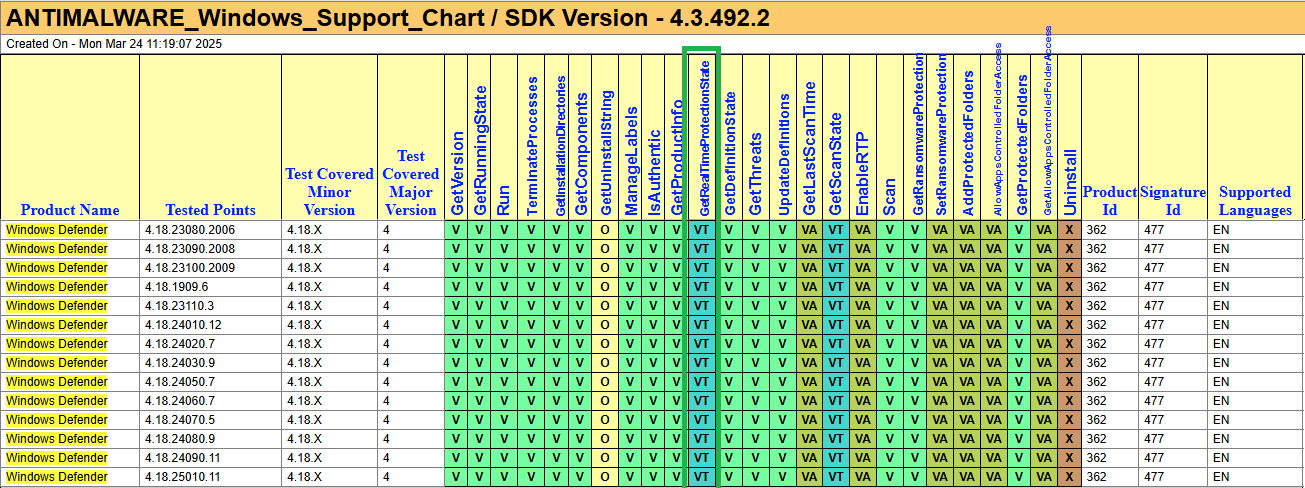1305x488 pixels.
Task: Select the GetLastScanTime column header
Action: pos(810,147)
